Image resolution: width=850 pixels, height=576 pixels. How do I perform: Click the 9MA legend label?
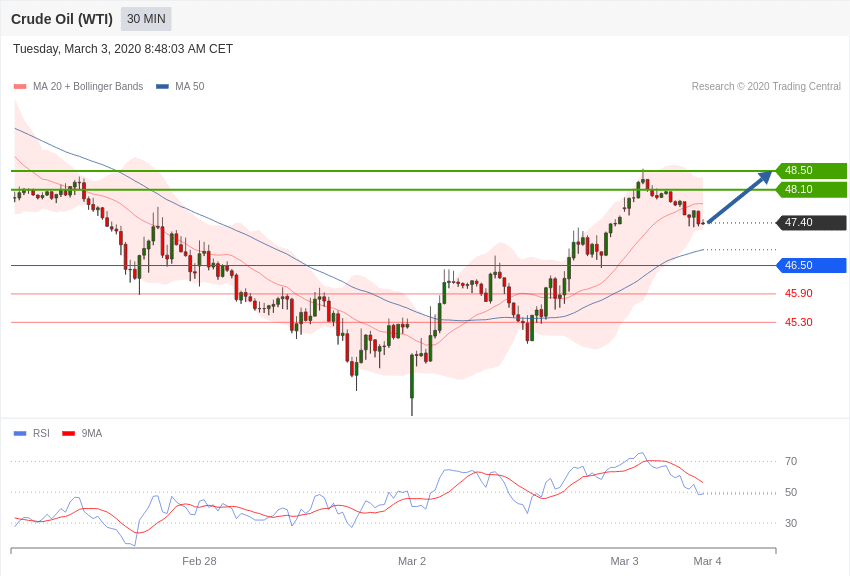[92, 433]
